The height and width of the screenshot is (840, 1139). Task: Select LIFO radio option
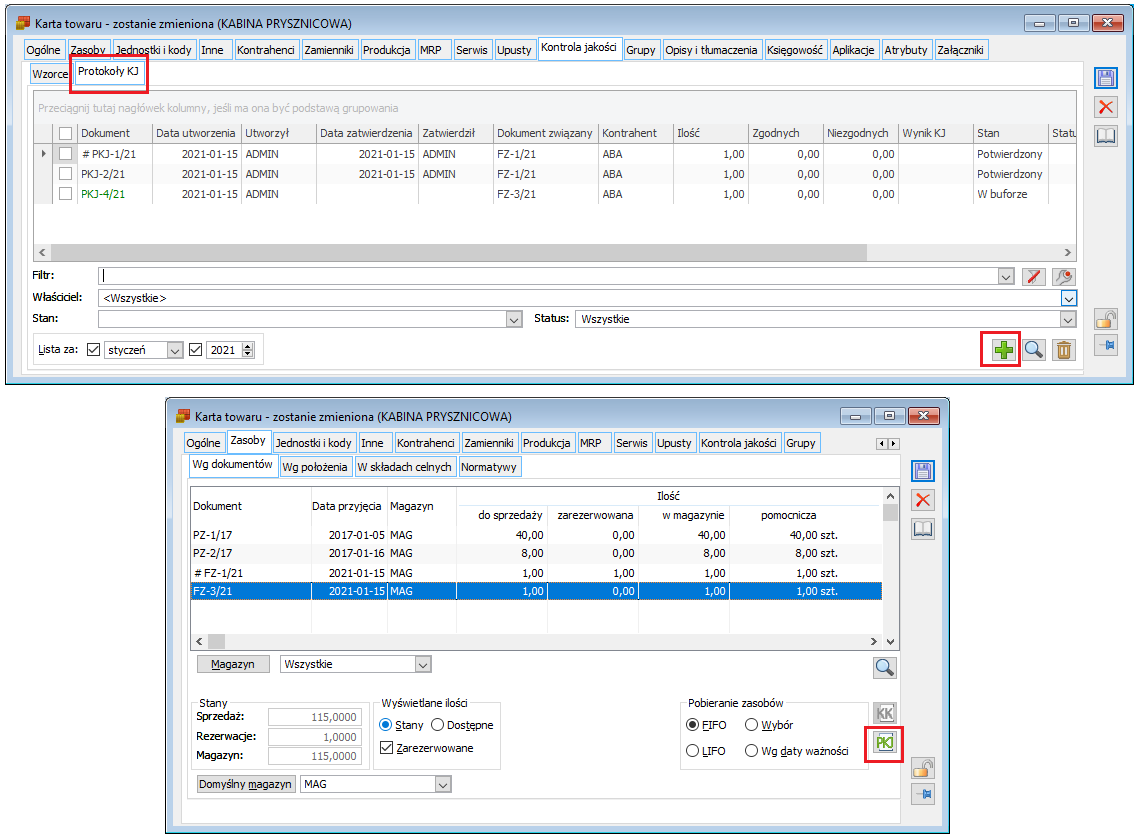(x=693, y=751)
